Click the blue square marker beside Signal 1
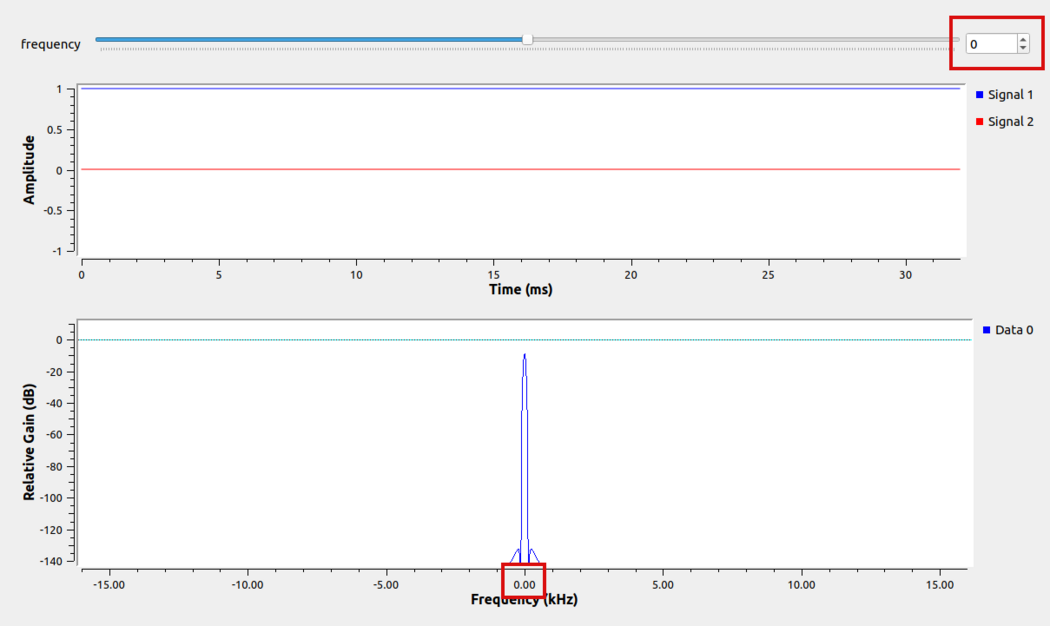This screenshot has height=626, width=1050. (980, 95)
